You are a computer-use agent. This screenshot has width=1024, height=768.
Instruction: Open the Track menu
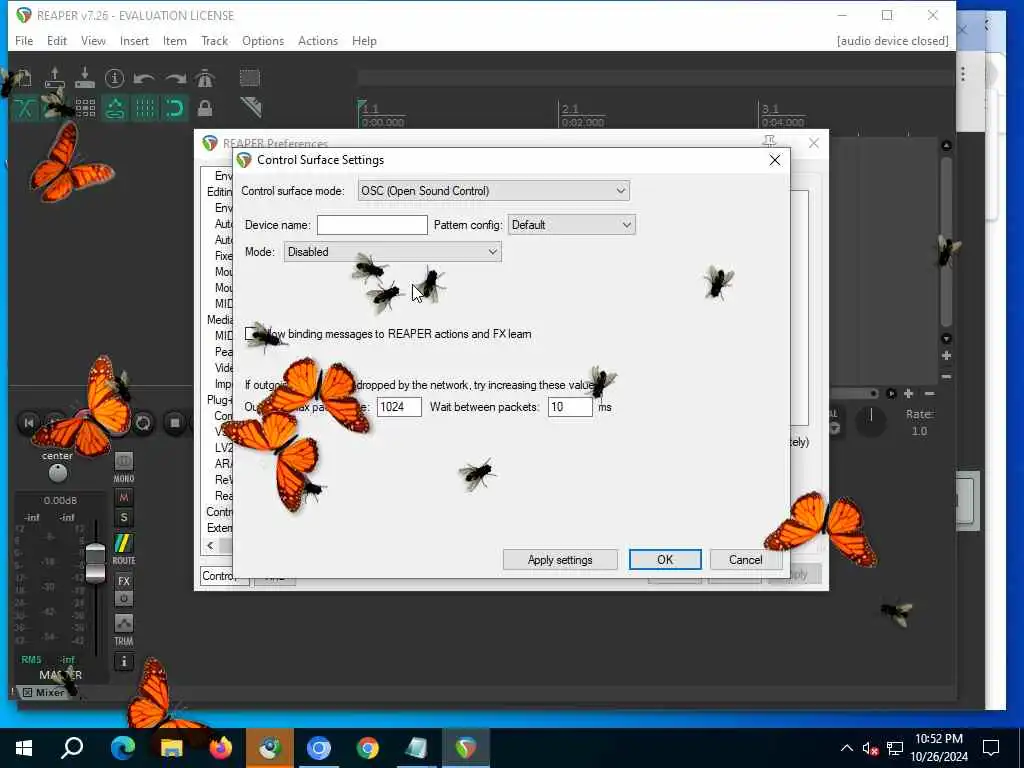tap(214, 40)
